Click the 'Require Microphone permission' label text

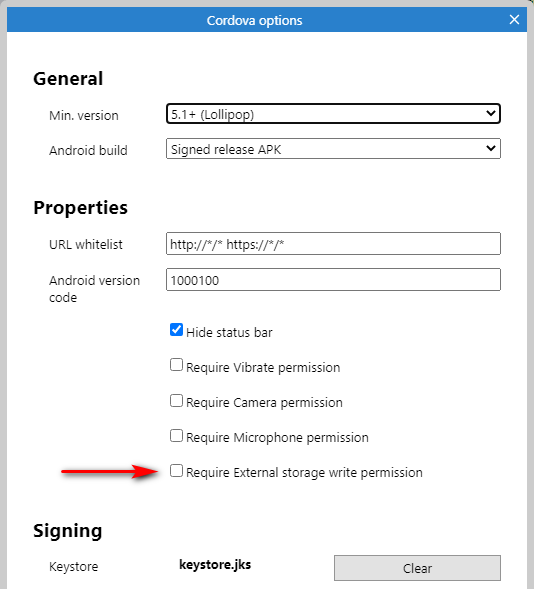point(277,438)
